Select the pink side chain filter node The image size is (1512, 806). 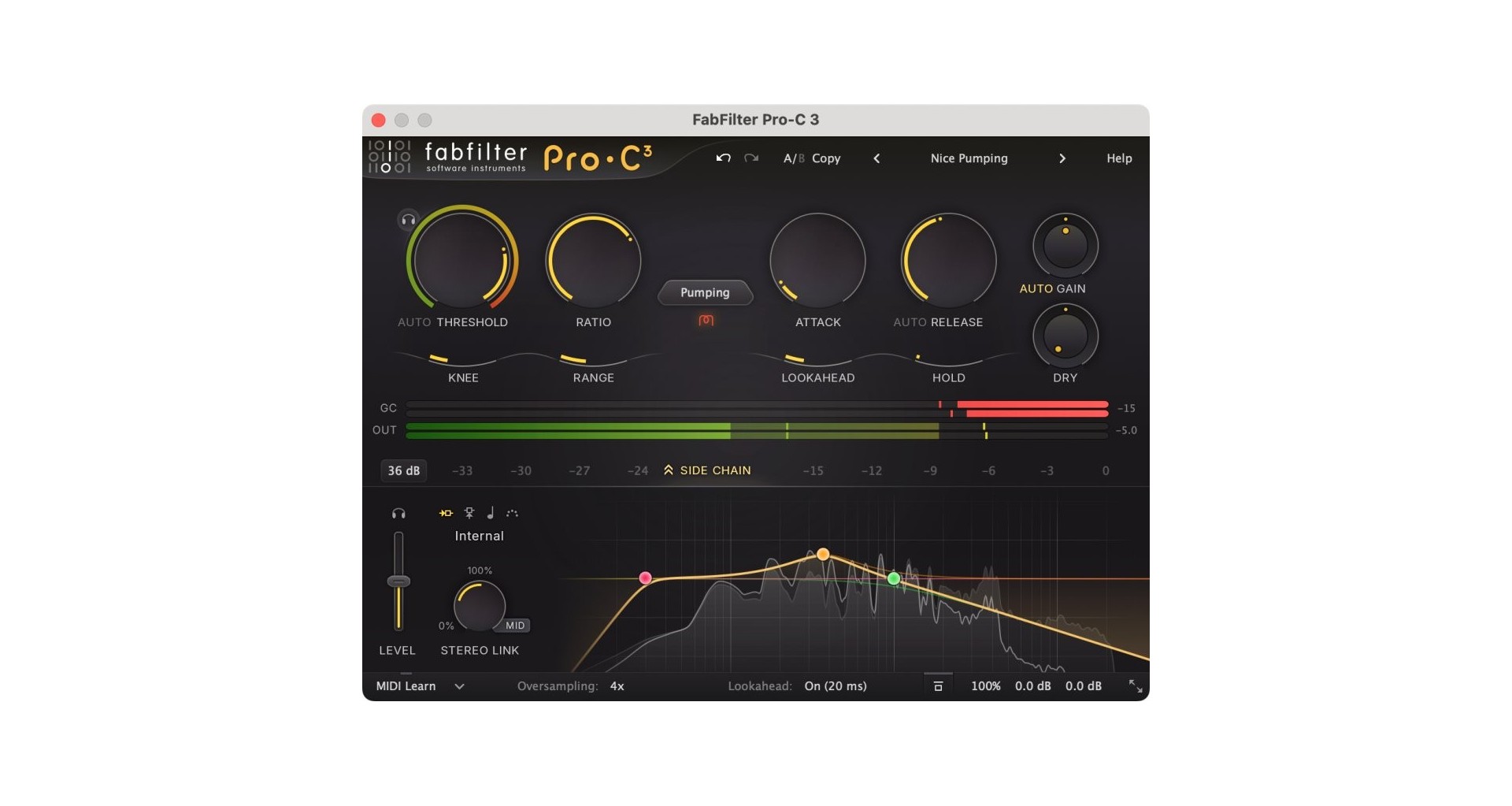pos(645,578)
